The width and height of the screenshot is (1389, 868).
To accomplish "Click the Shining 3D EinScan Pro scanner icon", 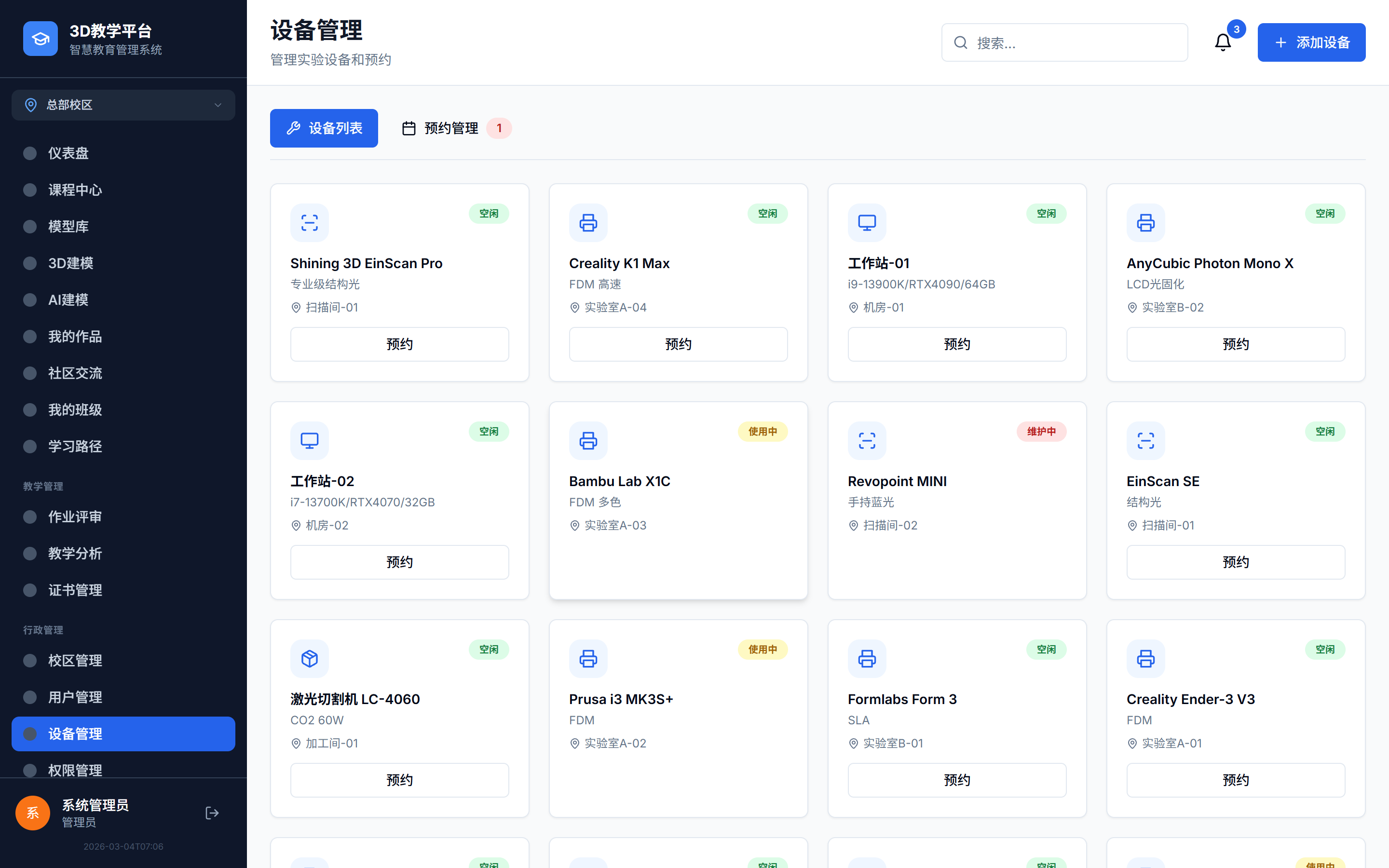I will (309, 223).
